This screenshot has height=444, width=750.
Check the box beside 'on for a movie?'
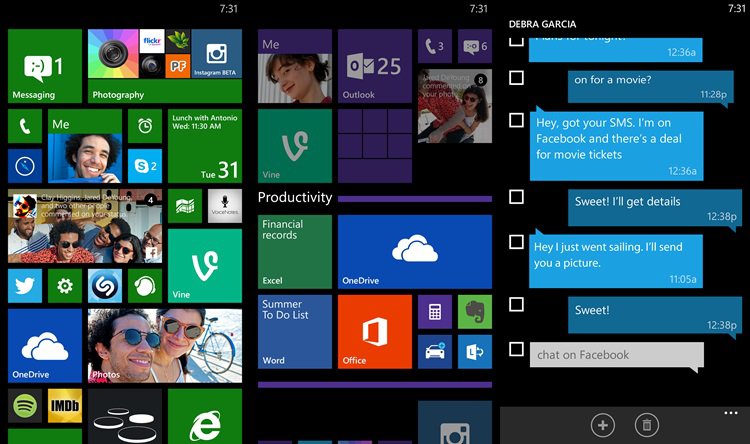click(x=516, y=78)
